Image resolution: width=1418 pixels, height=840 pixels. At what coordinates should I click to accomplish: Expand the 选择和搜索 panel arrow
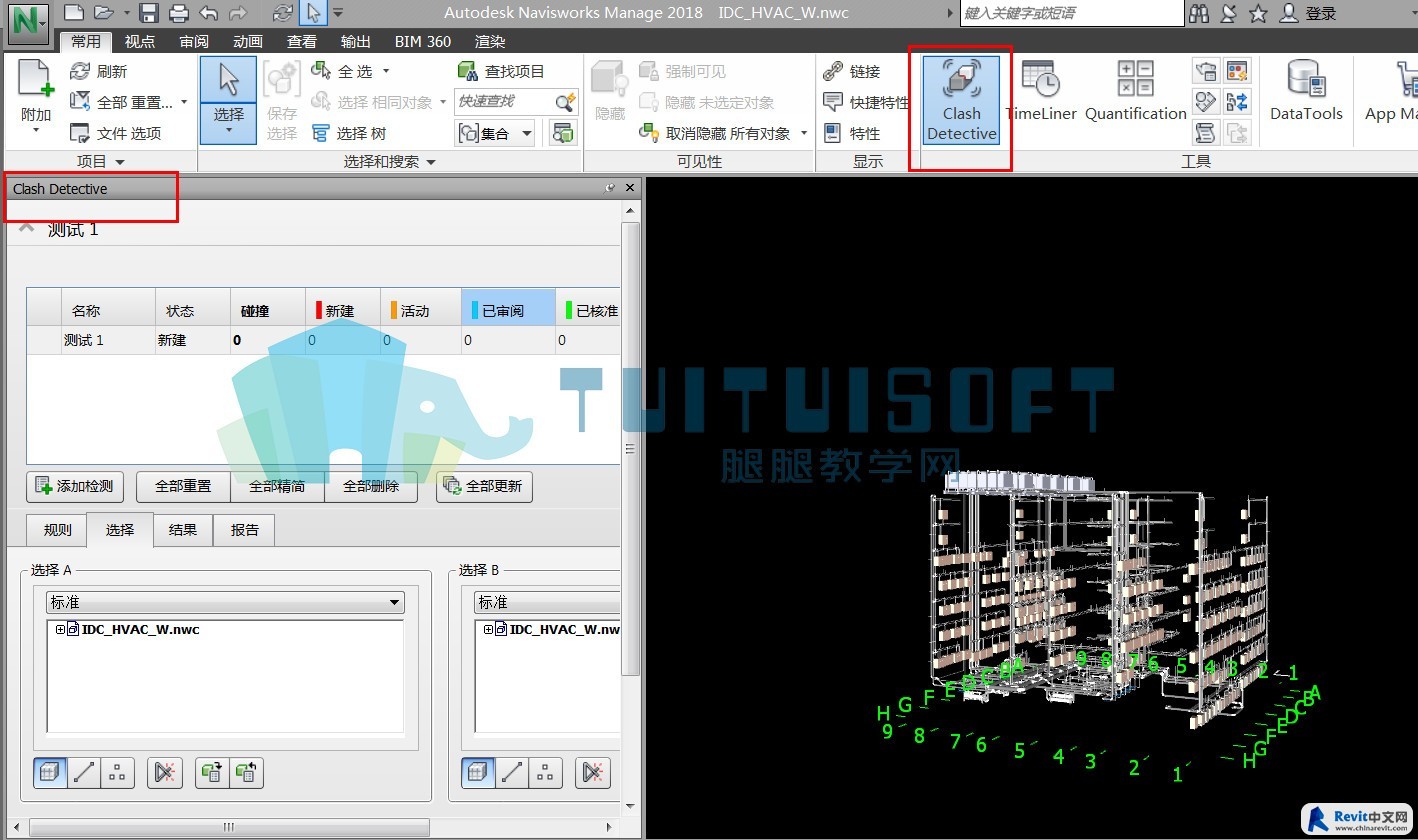pyautogui.click(x=431, y=162)
